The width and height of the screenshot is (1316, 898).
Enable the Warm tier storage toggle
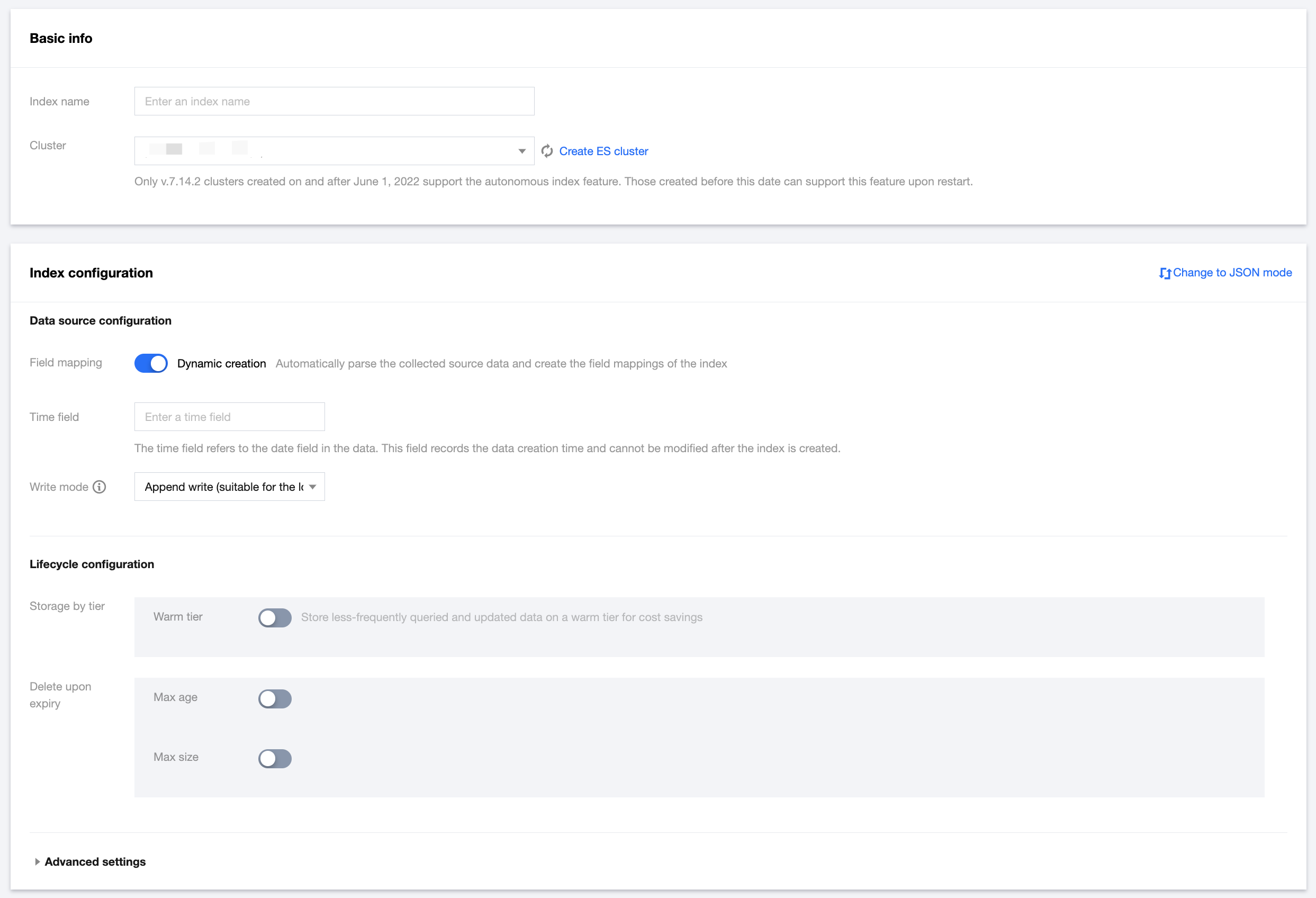click(x=275, y=617)
